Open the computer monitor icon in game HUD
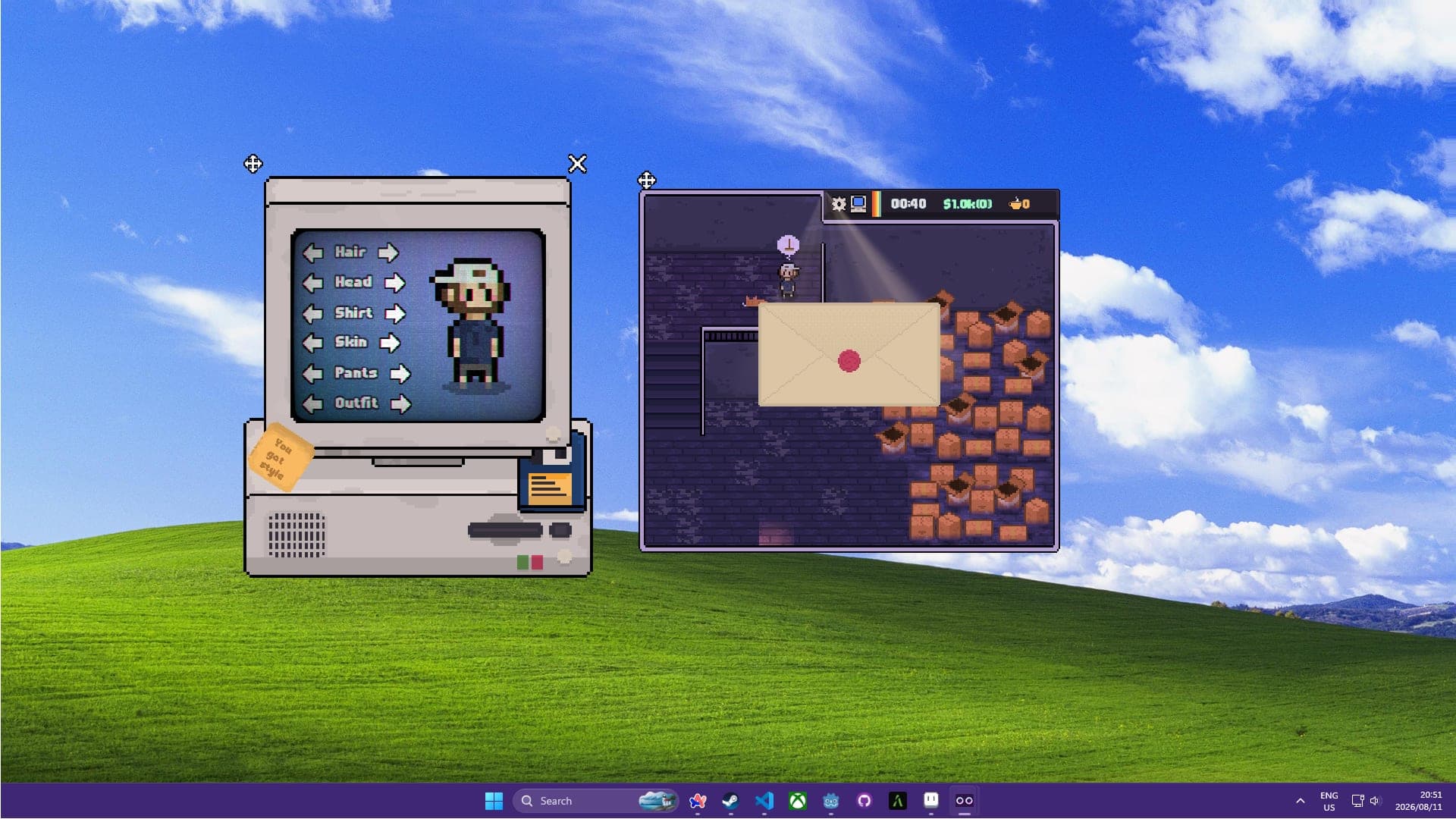Image resolution: width=1456 pixels, height=819 pixels. click(x=858, y=204)
